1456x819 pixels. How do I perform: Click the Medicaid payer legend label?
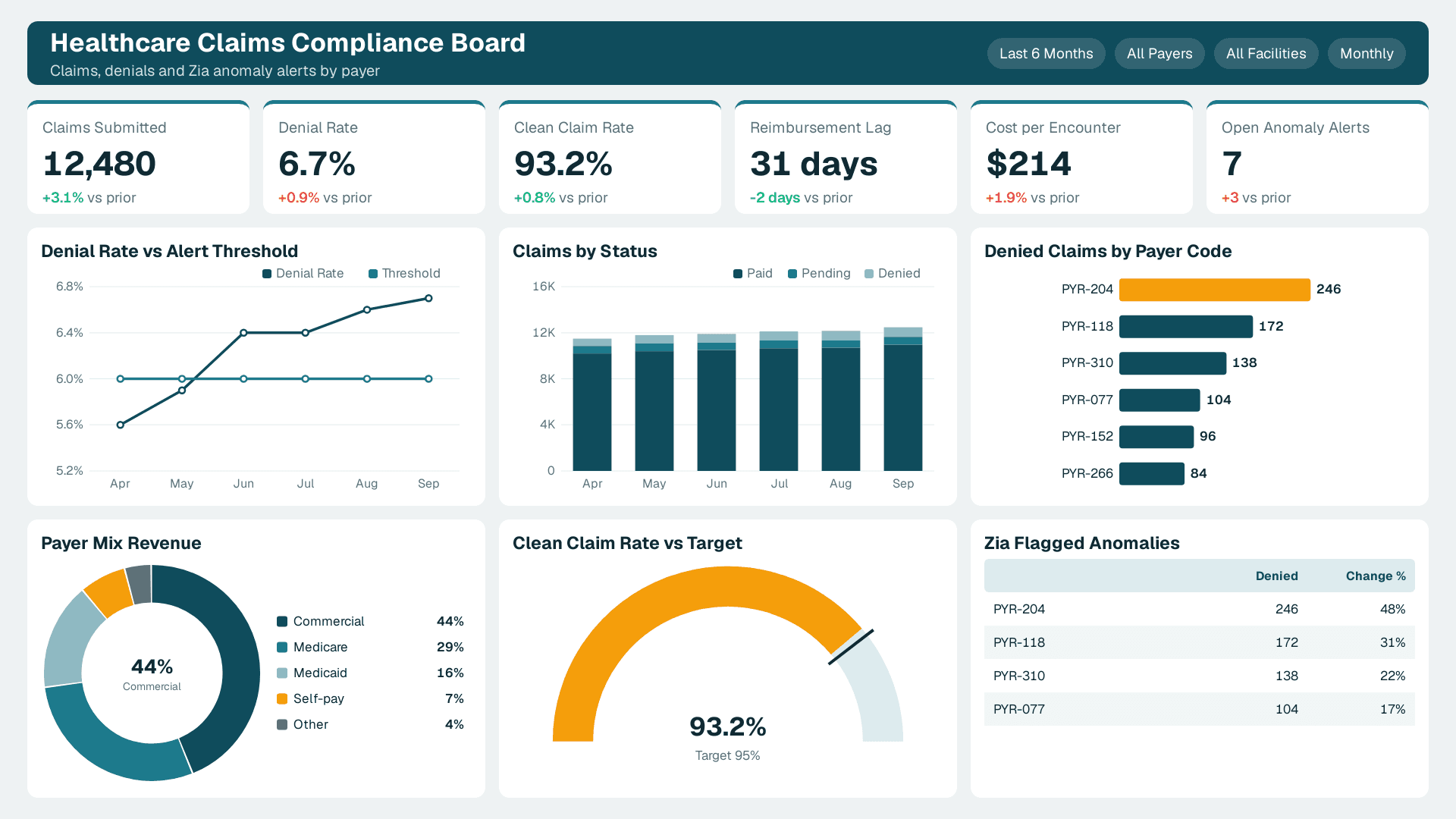point(320,673)
